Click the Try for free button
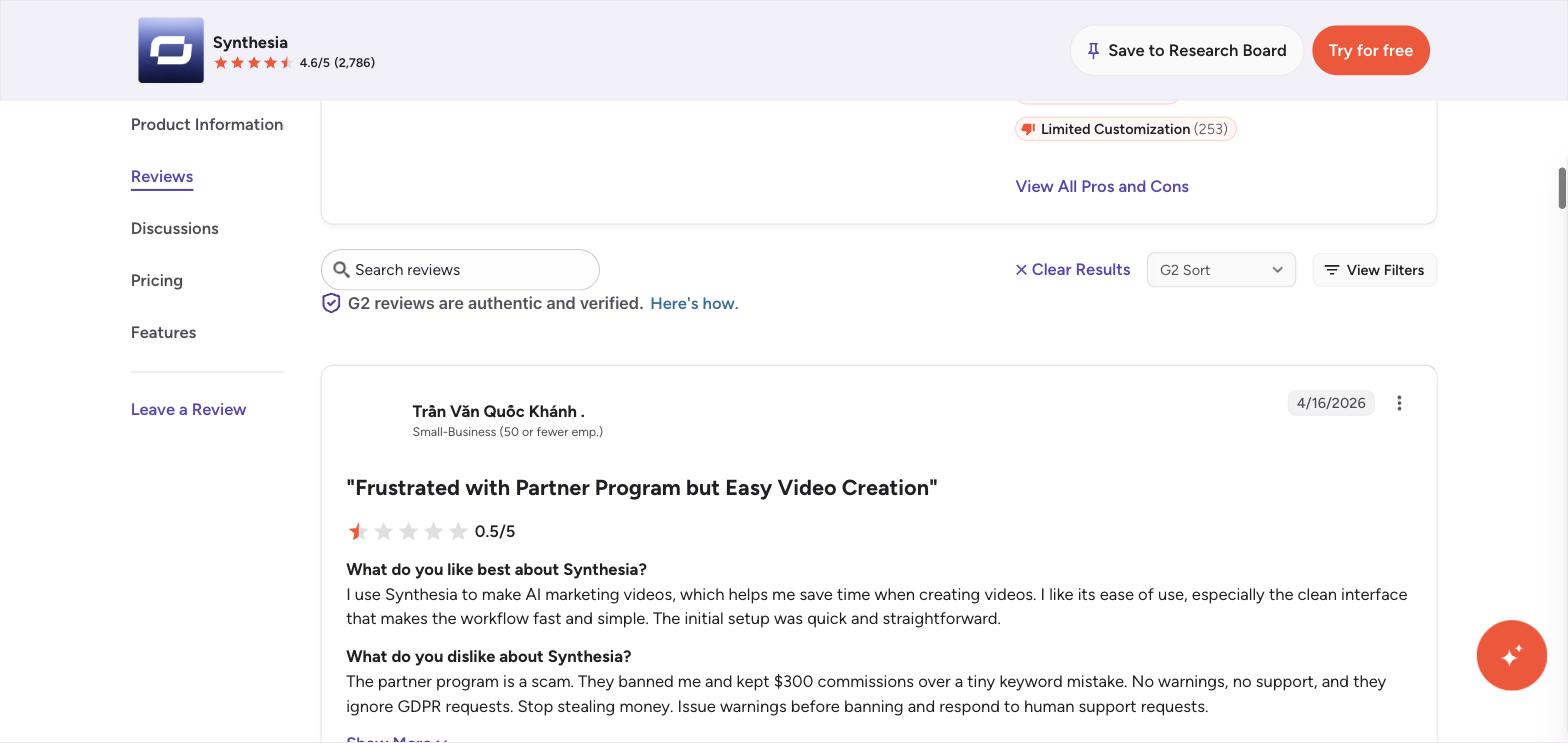 coord(1371,50)
